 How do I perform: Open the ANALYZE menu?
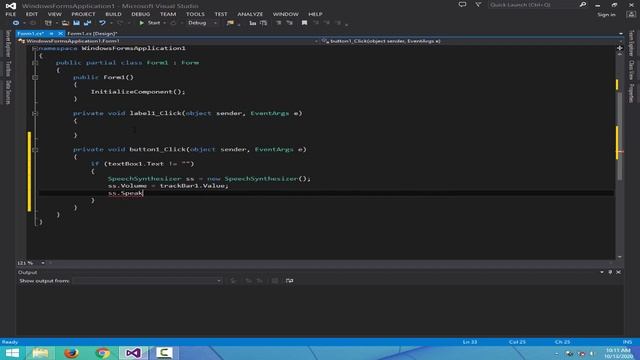tap(250, 14)
